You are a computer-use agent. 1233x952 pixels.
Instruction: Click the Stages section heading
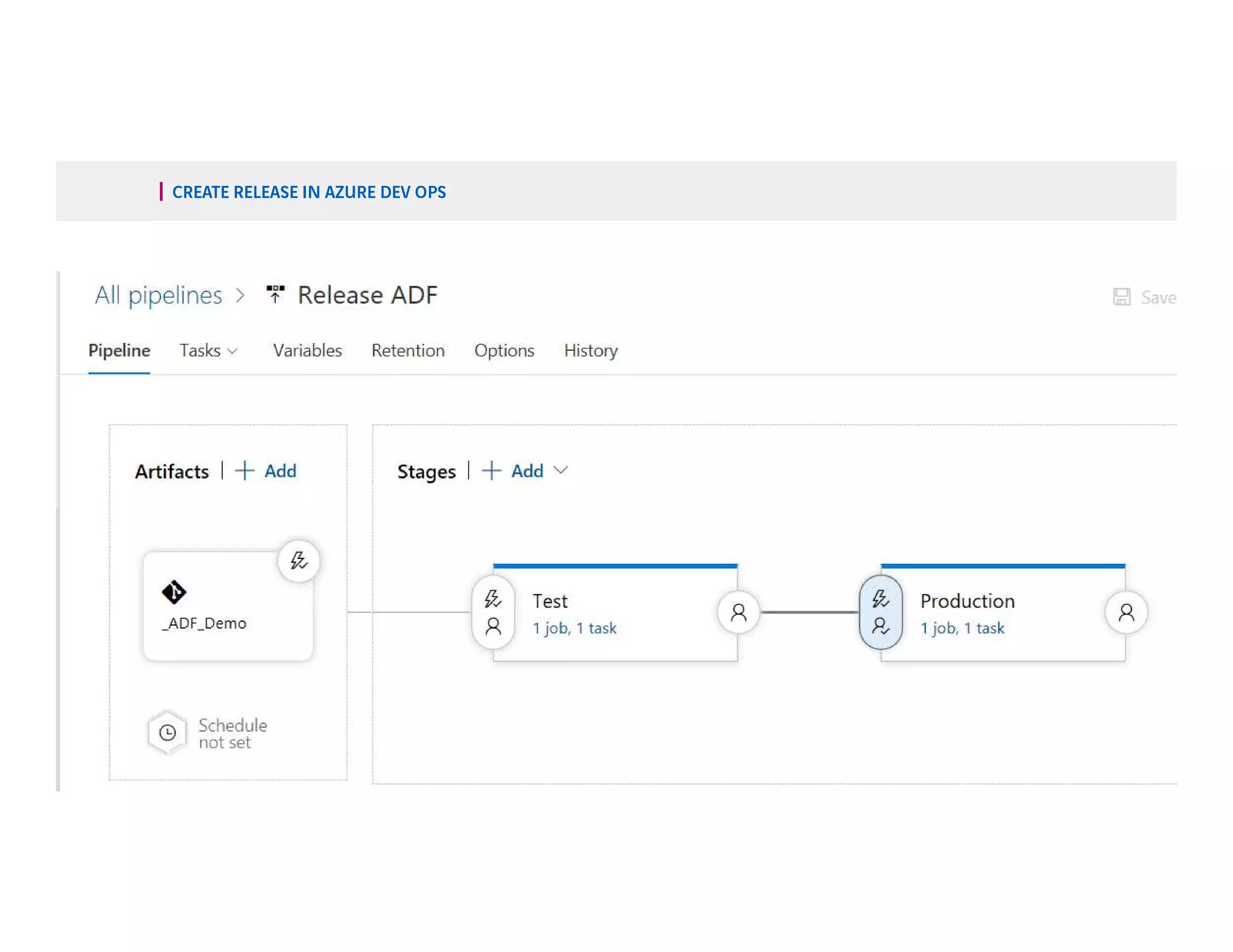pos(426,471)
